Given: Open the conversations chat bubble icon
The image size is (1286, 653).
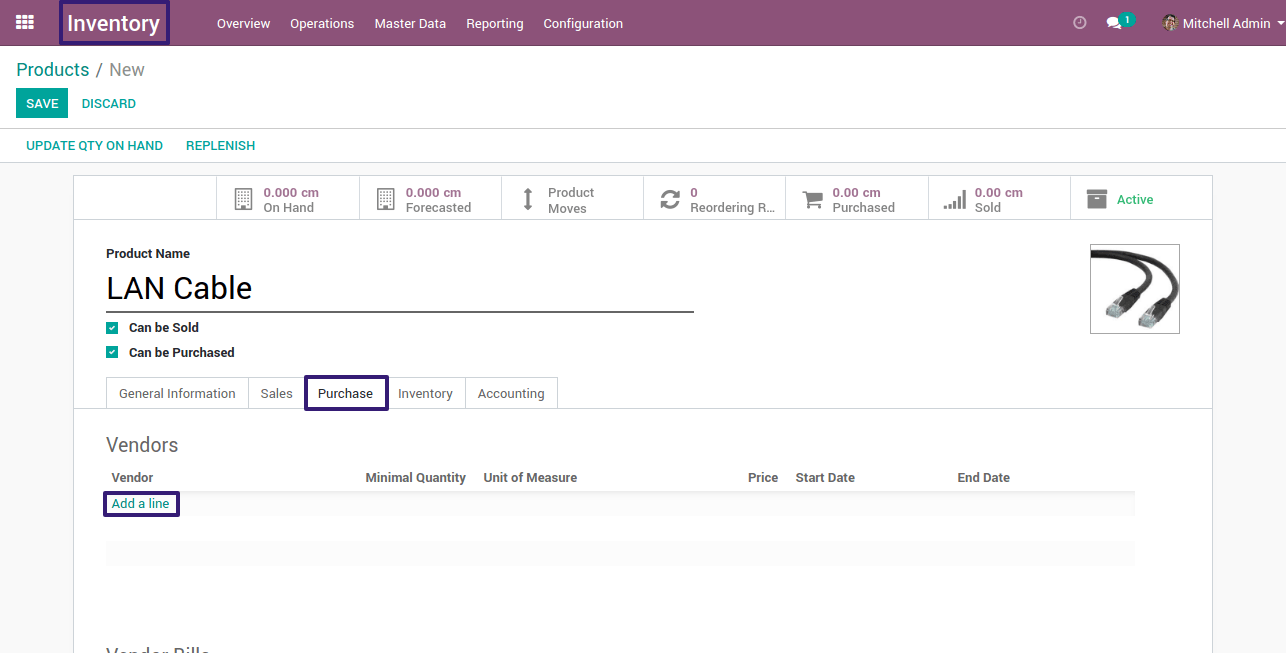Looking at the screenshot, I should coord(1114,23).
